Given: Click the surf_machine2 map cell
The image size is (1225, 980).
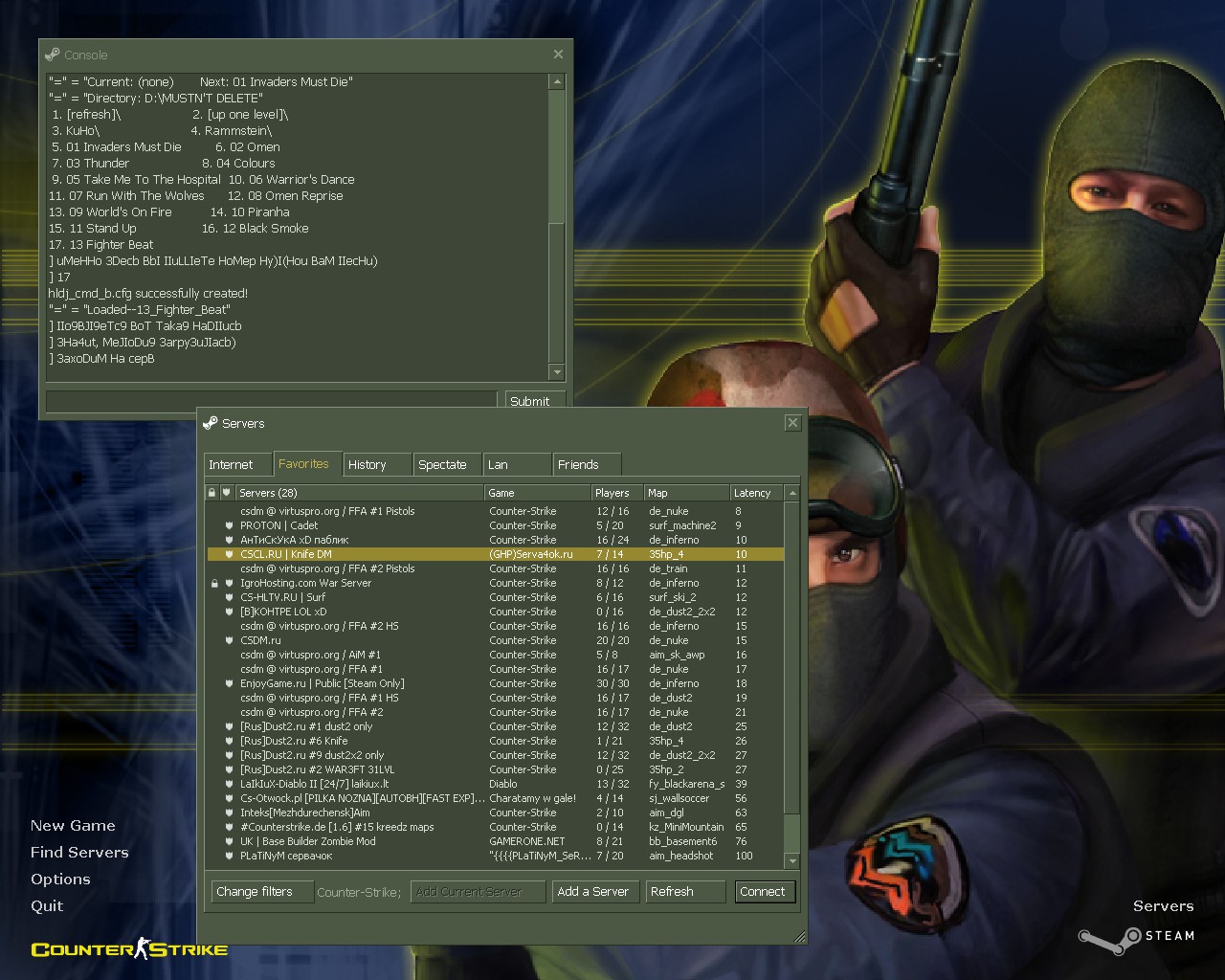Looking at the screenshot, I should tap(682, 525).
